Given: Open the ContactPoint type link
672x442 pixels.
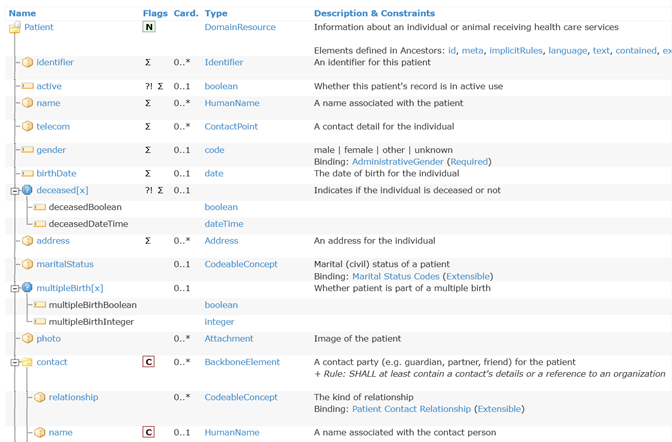Looking at the screenshot, I should pyautogui.click(x=231, y=127).
